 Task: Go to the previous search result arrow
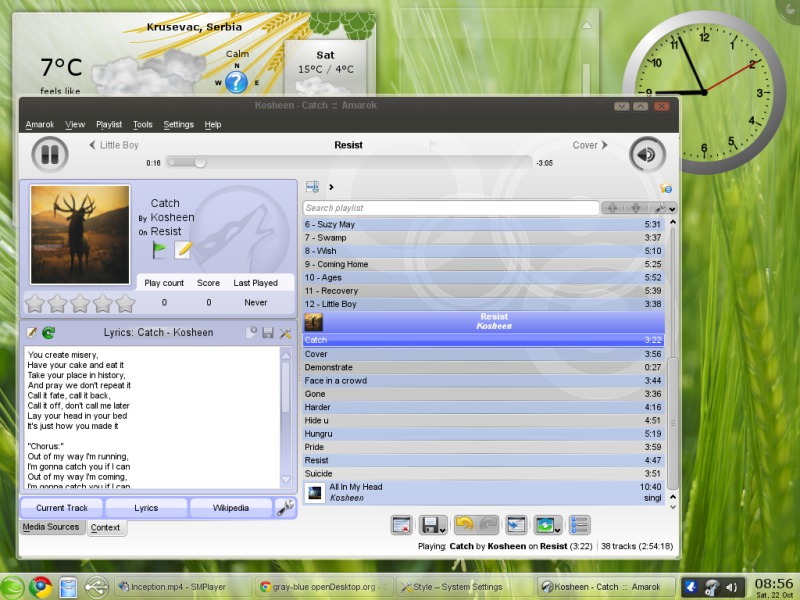pos(612,208)
